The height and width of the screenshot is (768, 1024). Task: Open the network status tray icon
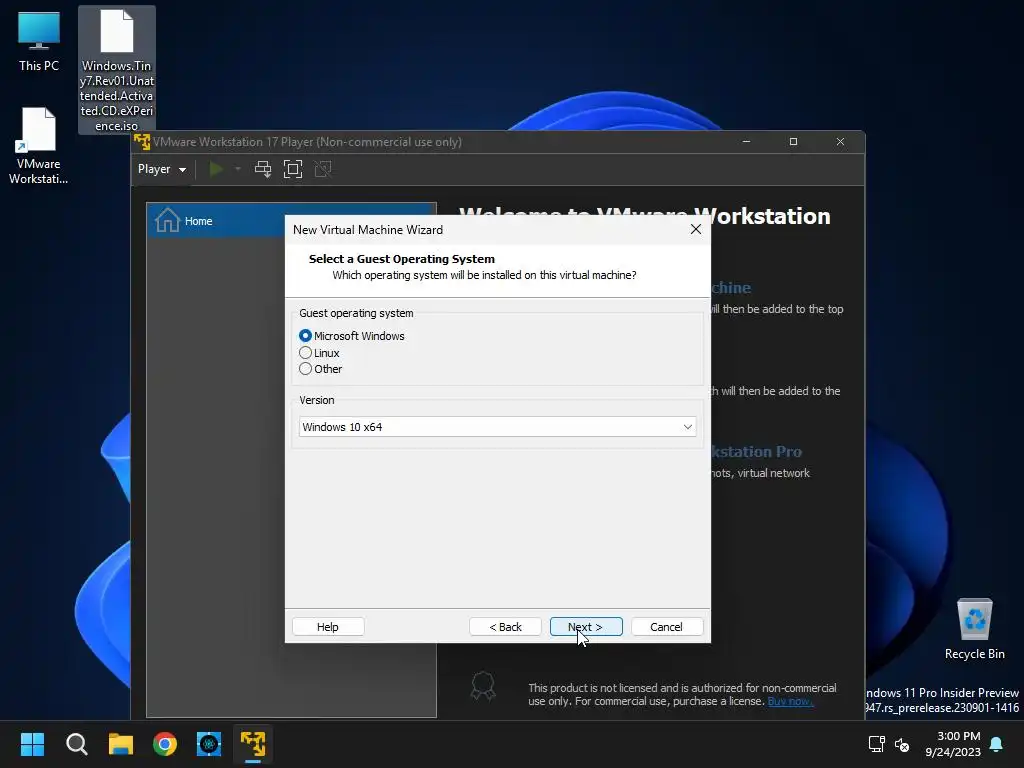pos(876,744)
